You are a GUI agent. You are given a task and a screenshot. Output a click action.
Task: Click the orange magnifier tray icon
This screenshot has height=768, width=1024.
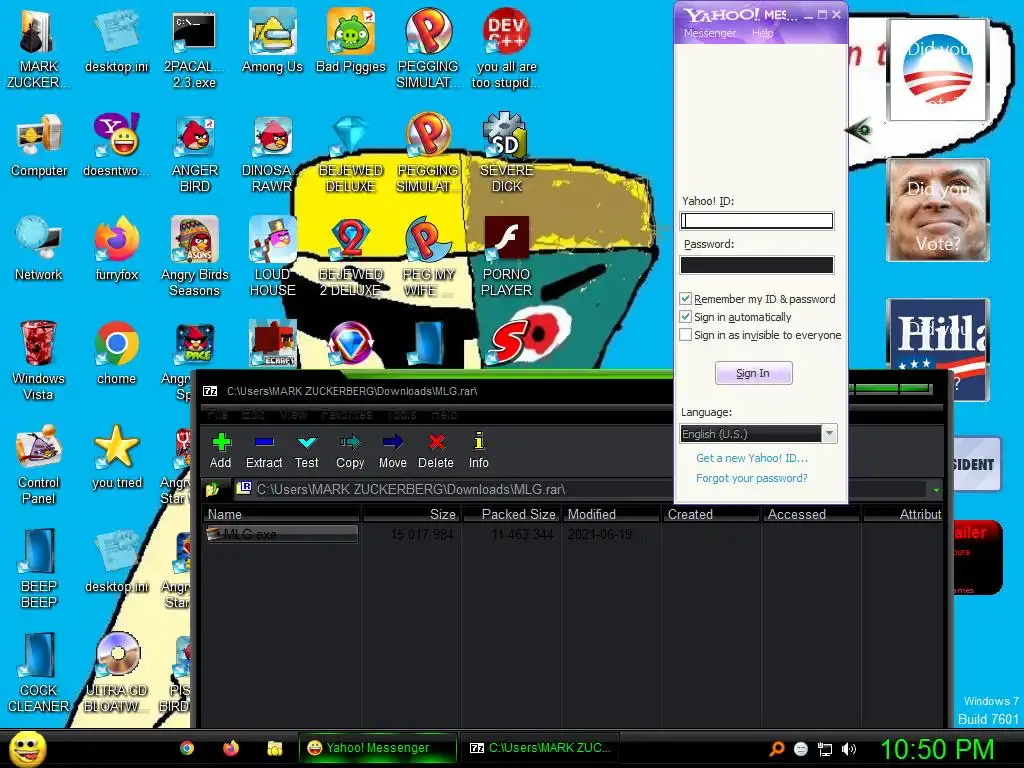pyautogui.click(x=776, y=749)
